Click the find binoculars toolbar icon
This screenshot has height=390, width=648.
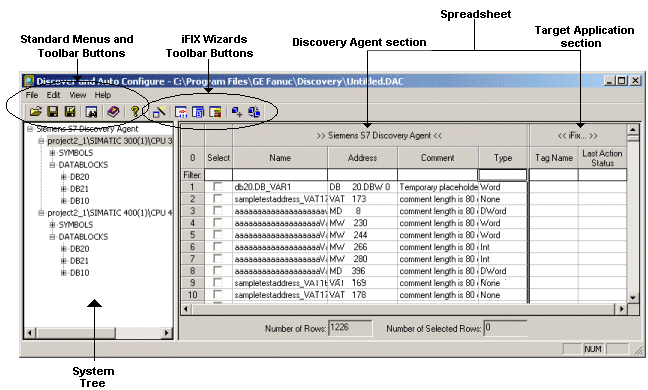tap(91, 112)
